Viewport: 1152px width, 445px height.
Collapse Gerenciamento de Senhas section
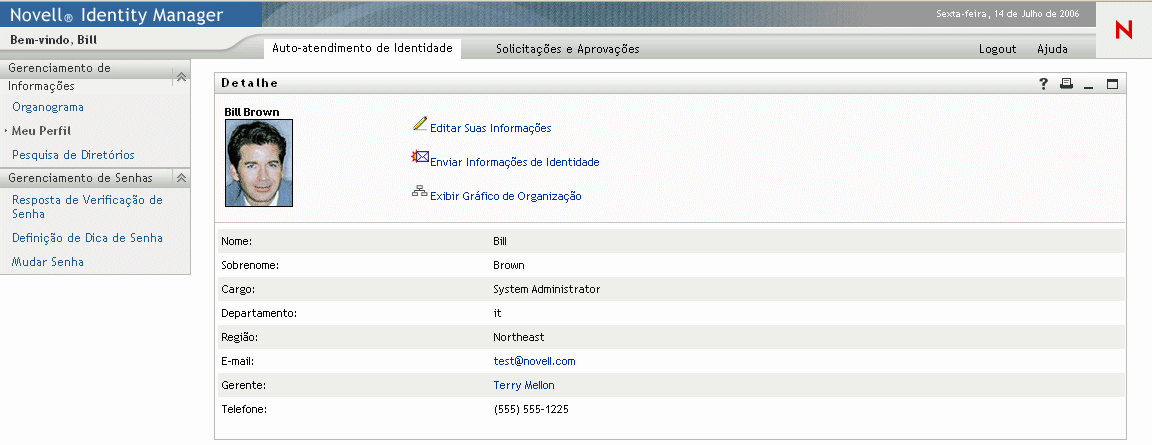click(181, 178)
